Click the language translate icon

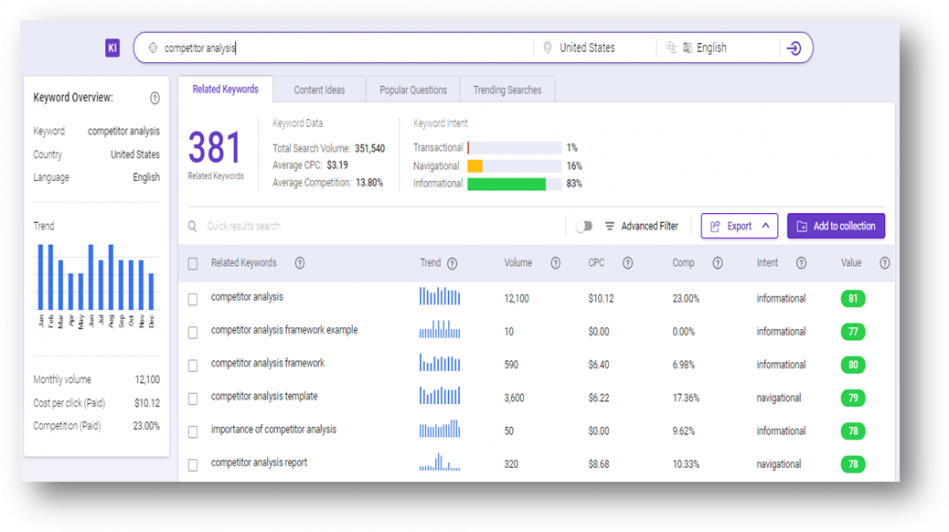[x=688, y=48]
